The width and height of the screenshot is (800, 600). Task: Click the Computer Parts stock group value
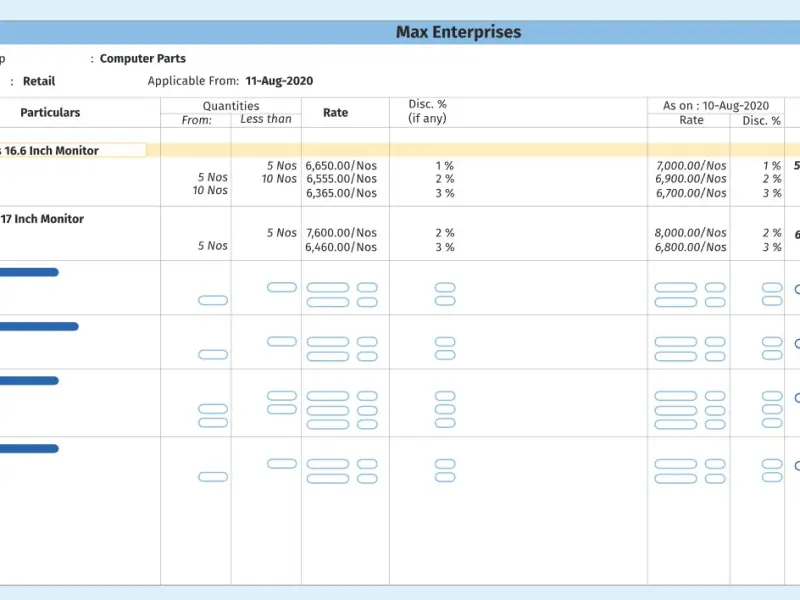tap(143, 59)
